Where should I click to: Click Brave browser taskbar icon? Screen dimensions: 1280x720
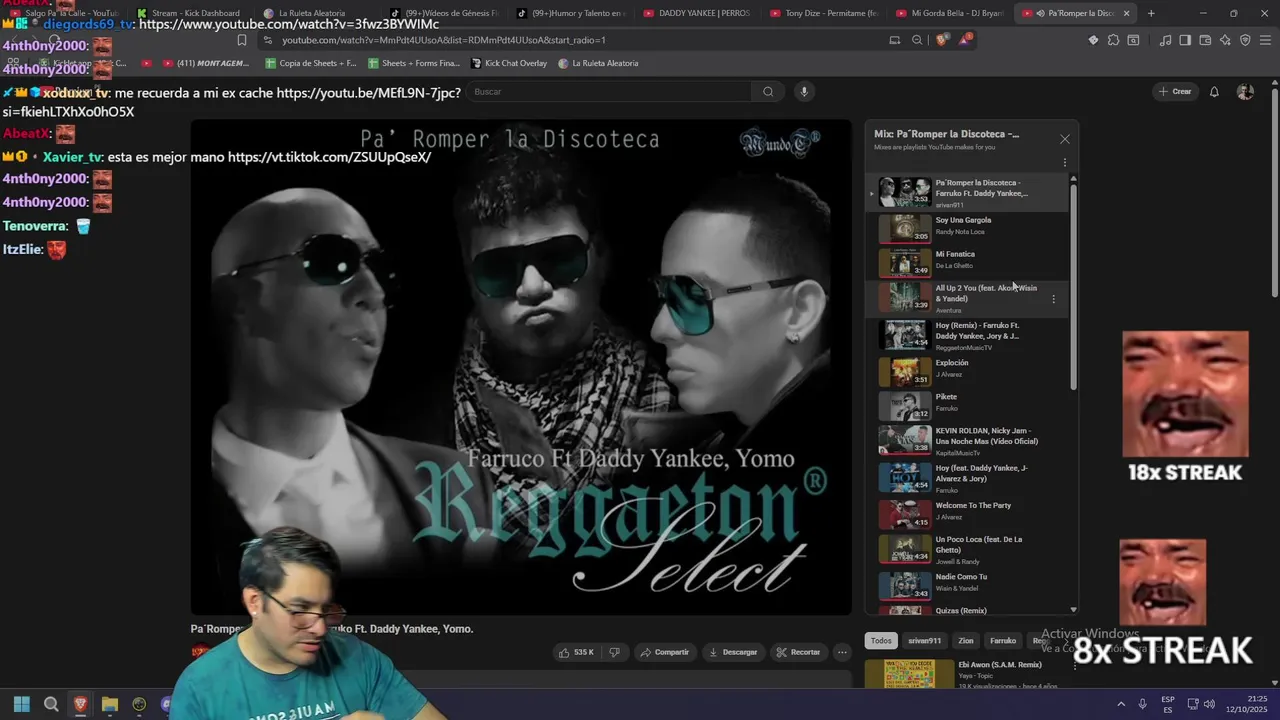(80, 704)
